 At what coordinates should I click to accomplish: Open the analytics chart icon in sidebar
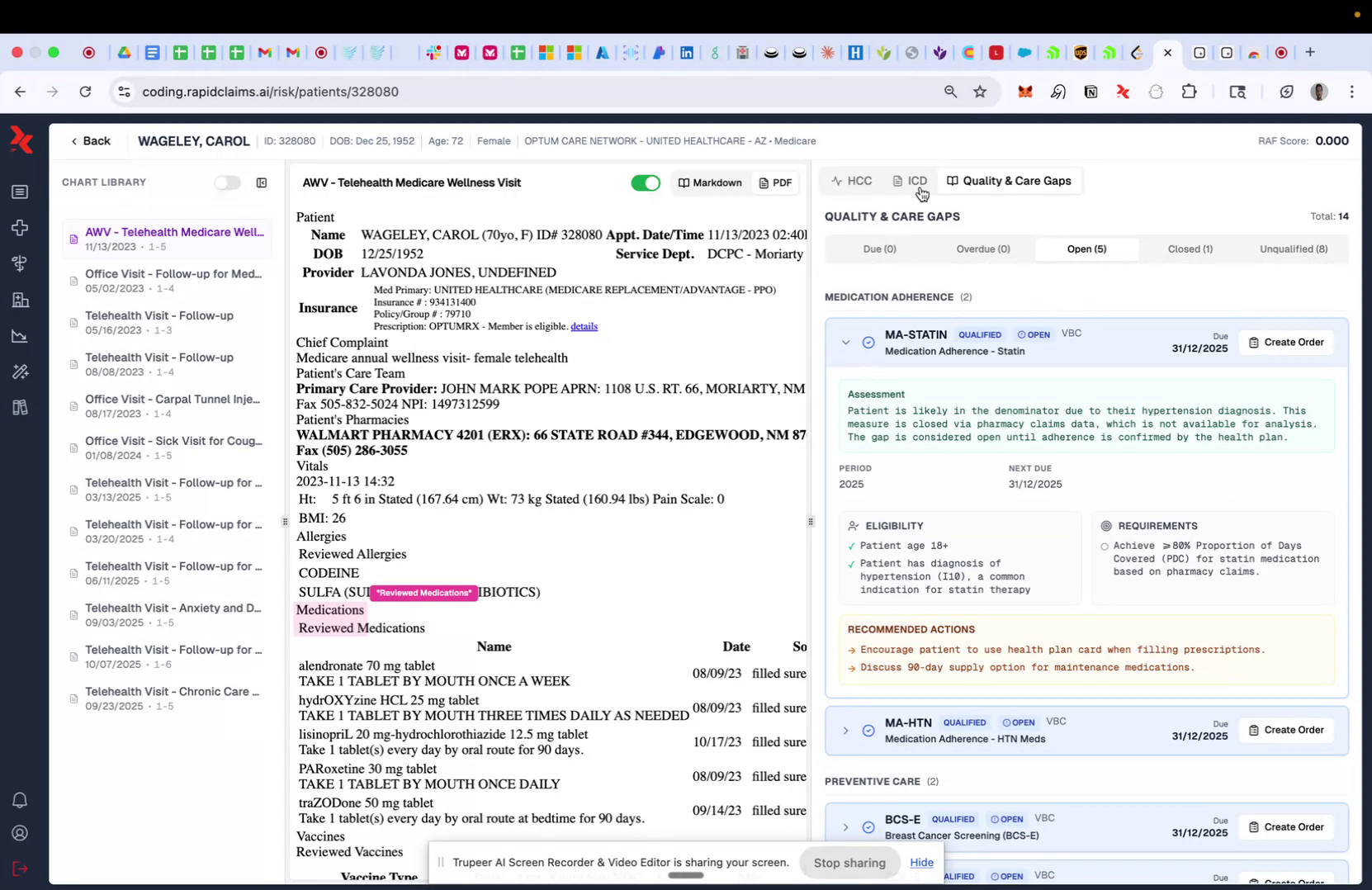point(20,336)
